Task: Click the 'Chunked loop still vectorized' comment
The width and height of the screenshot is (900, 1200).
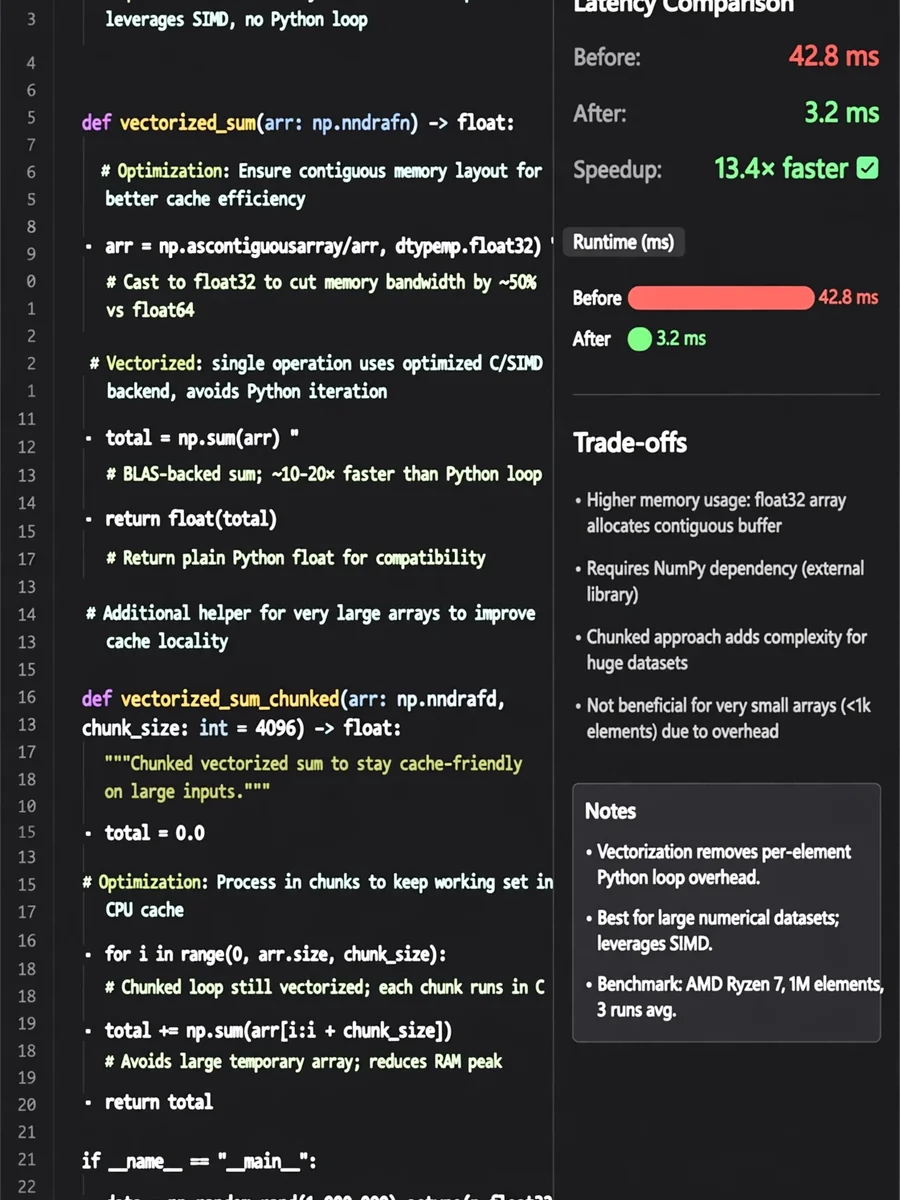Action: (325, 988)
